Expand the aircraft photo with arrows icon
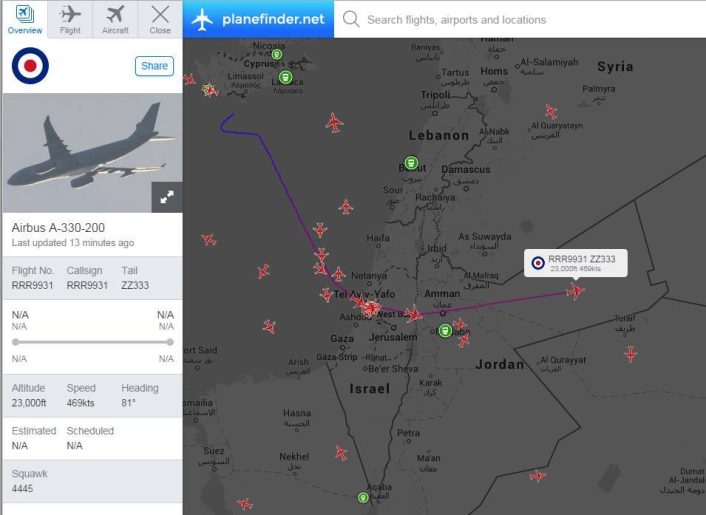Image resolution: width=706 pixels, height=515 pixels. 167,197
